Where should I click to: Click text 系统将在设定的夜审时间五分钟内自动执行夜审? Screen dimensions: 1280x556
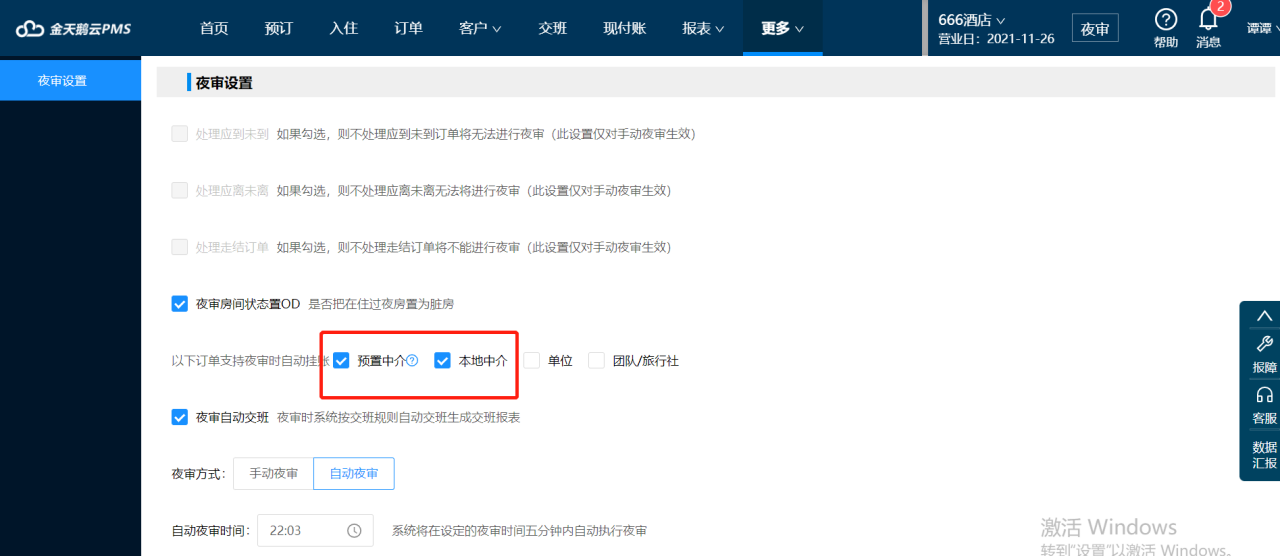pos(519,531)
